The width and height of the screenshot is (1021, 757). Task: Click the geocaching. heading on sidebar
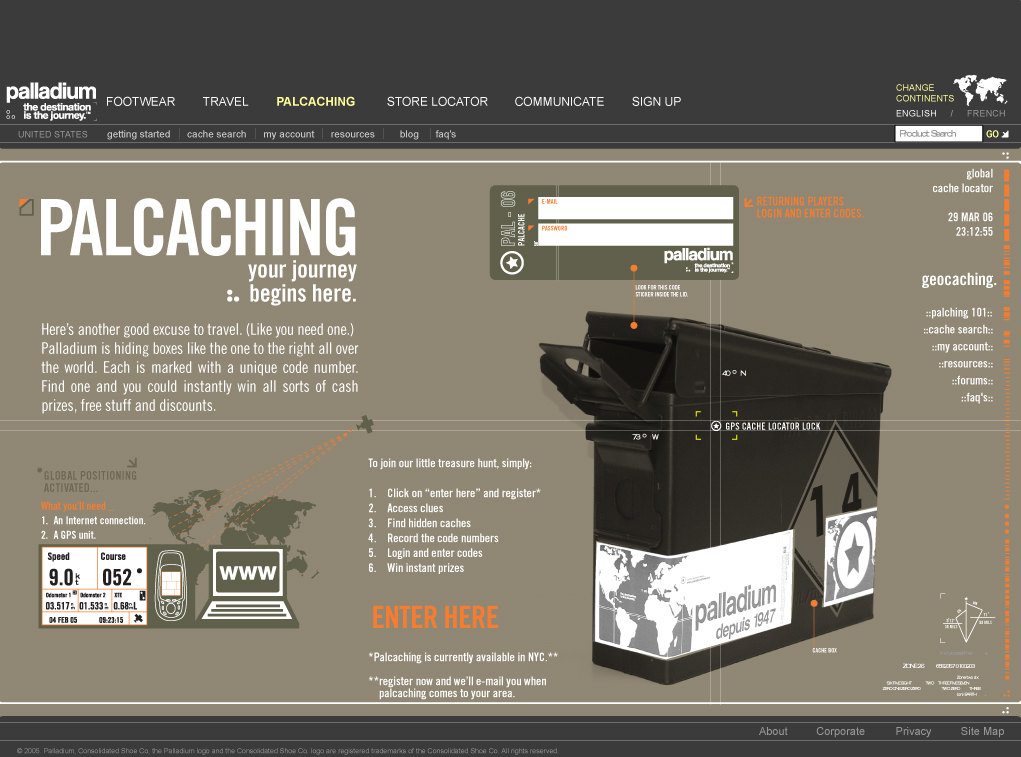(959, 280)
